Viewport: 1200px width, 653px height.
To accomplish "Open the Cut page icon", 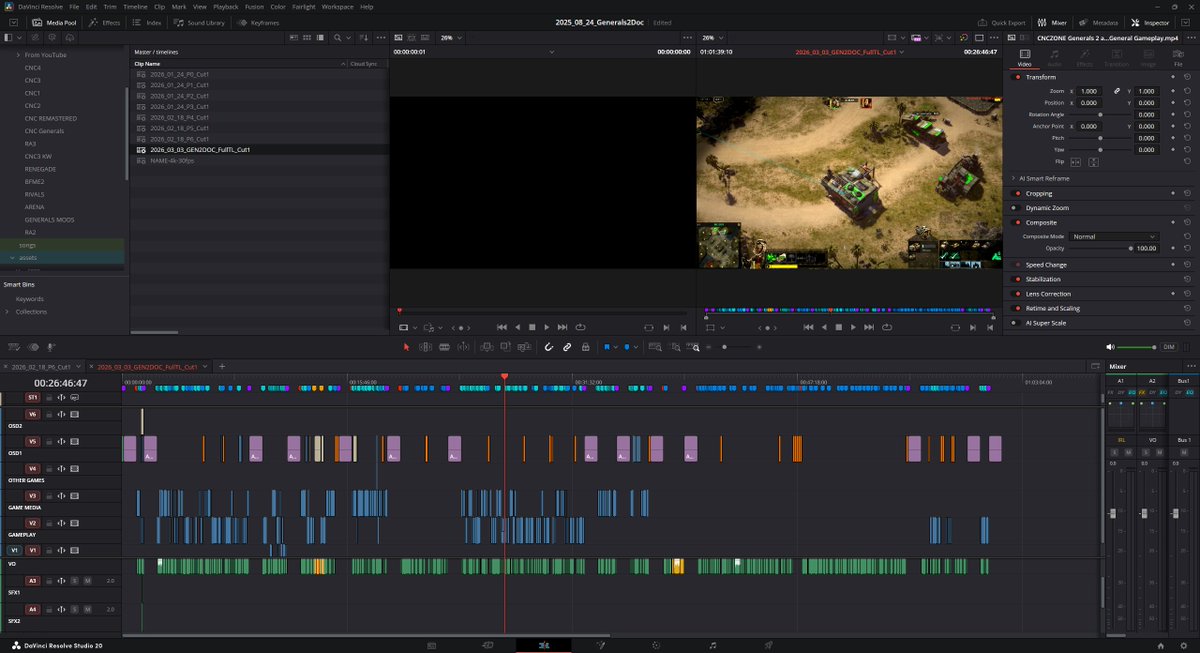I will coord(488,645).
